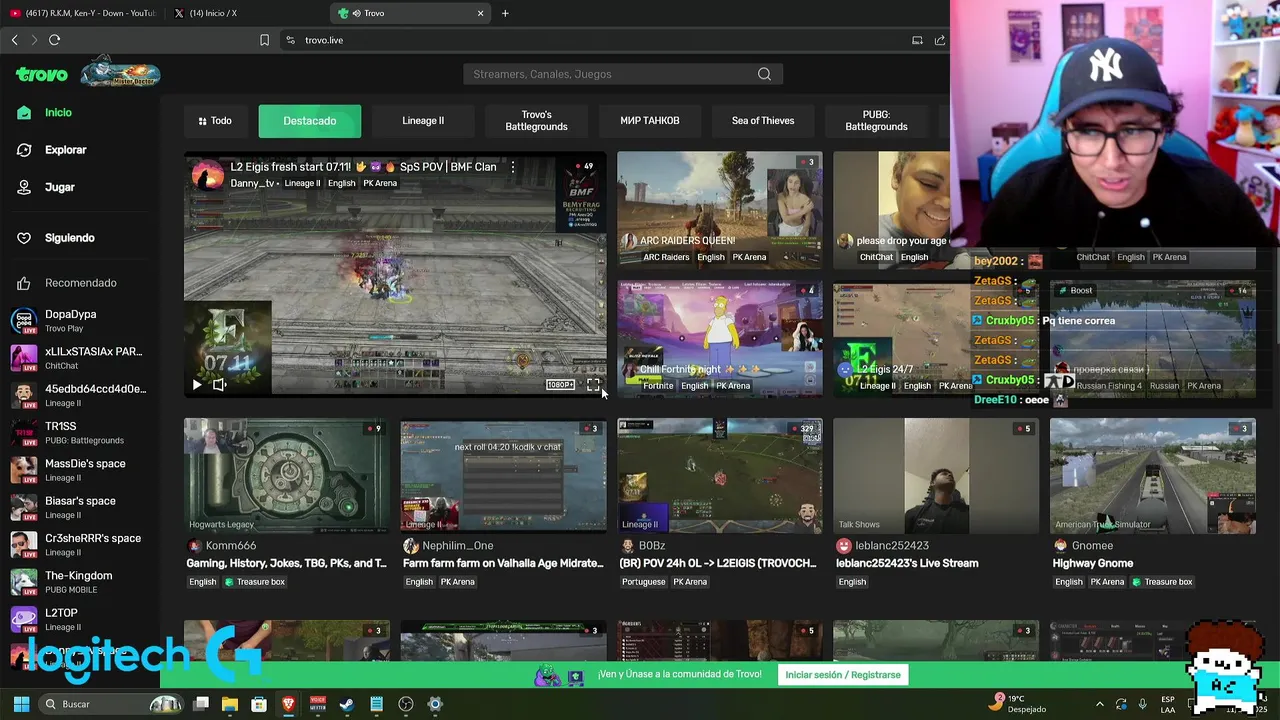
Task: Click the Portuguese tag under B0Bz
Action: click(x=643, y=582)
